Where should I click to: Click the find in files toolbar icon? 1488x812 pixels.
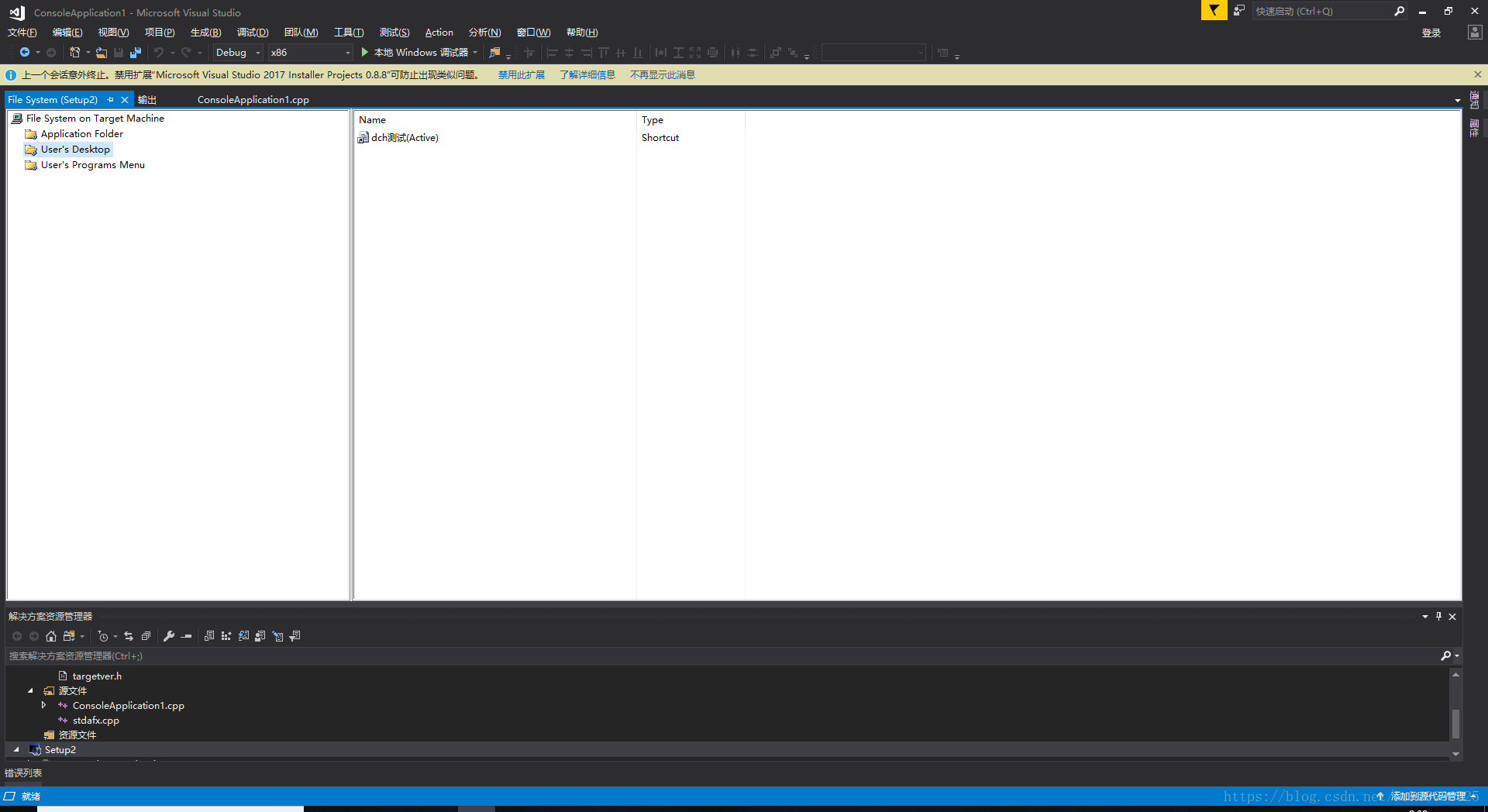(494, 53)
